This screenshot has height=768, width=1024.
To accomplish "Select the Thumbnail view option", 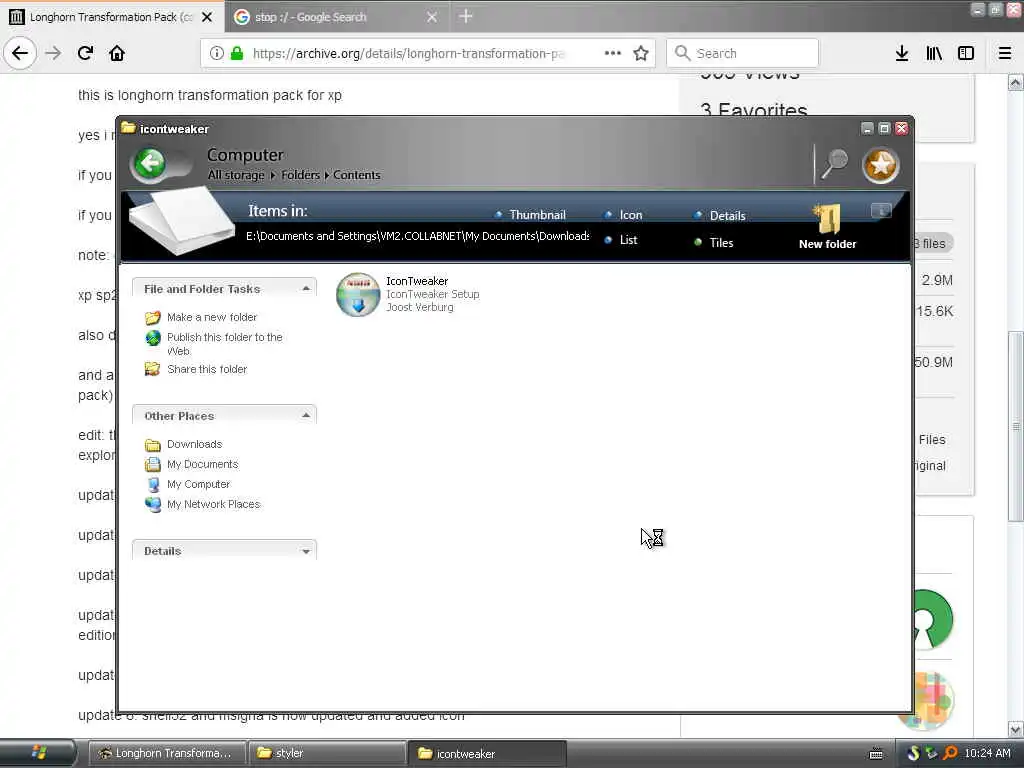I will (x=531, y=215).
